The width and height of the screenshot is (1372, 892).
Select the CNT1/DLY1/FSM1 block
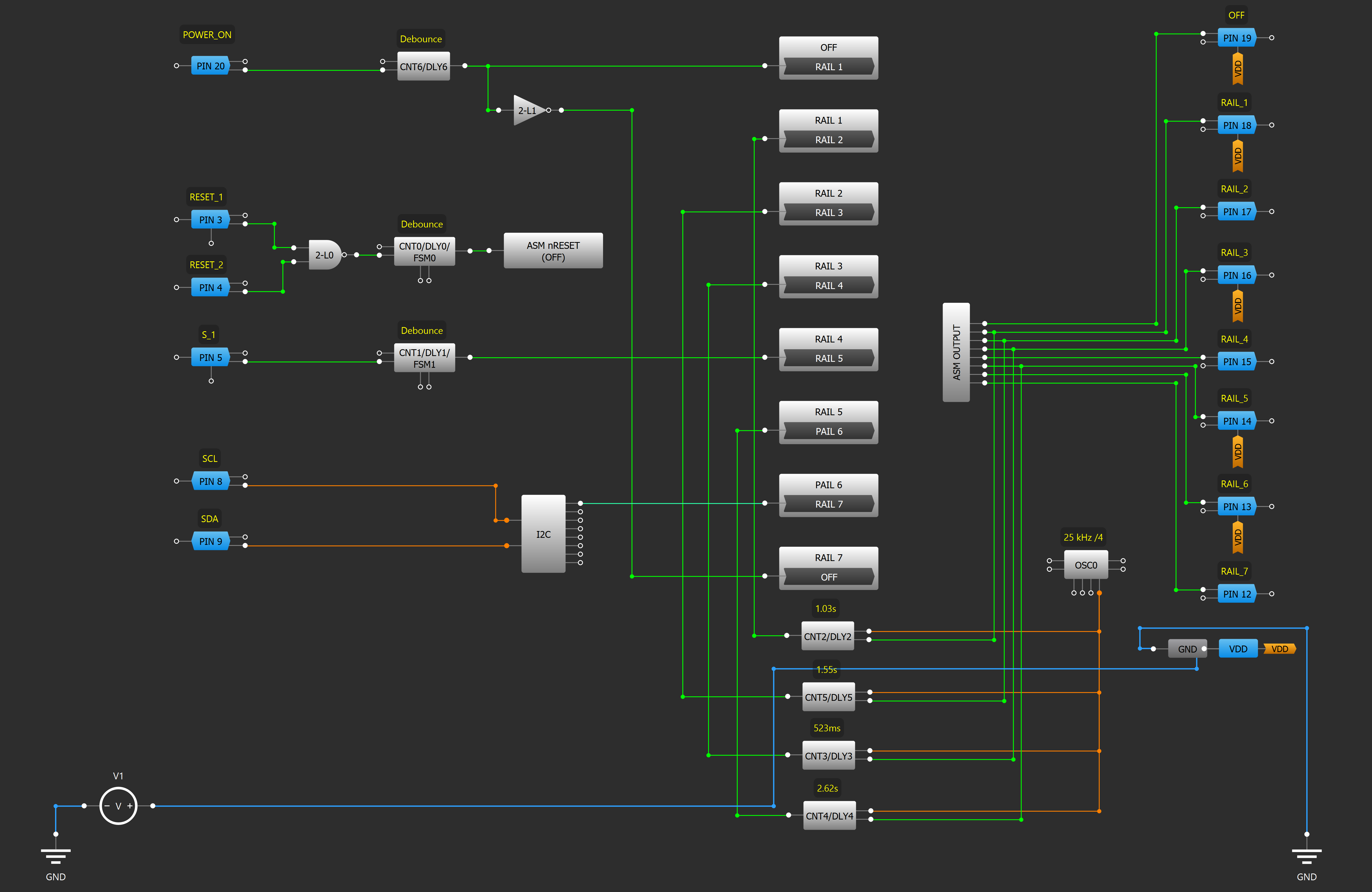[x=424, y=358]
